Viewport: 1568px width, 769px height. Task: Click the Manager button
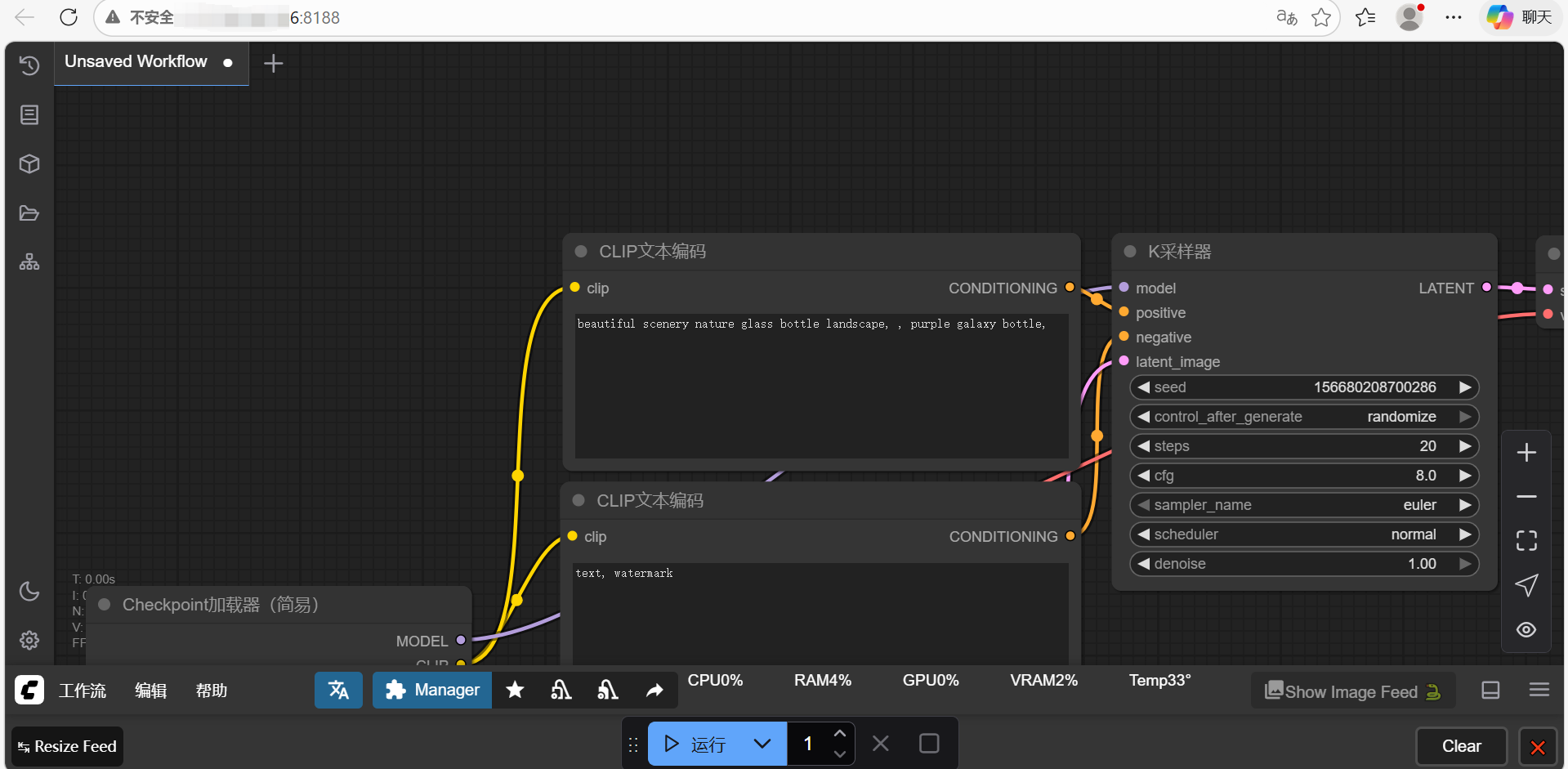click(x=432, y=691)
